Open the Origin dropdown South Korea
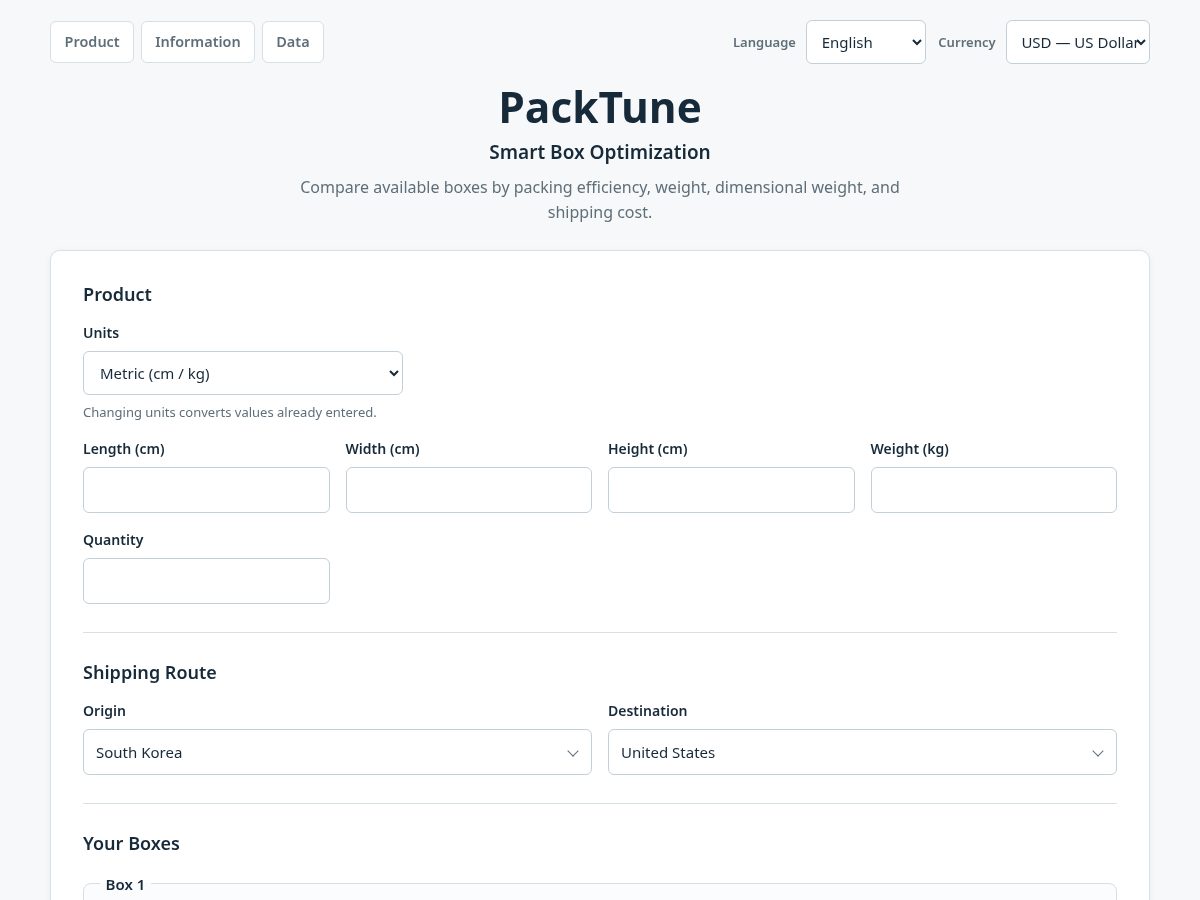The image size is (1200, 900). tap(337, 752)
